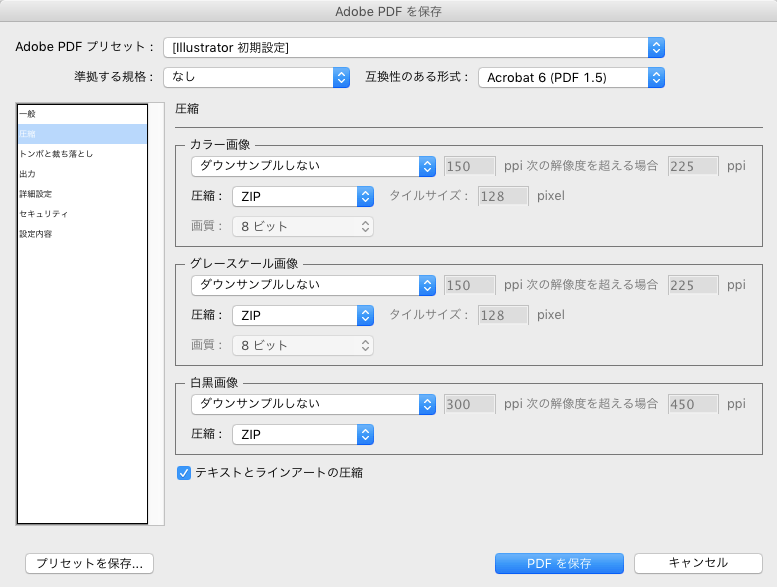
Task: Open カラー画像 圧縮 ZIP dropdown
Action: tap(303, 197)
